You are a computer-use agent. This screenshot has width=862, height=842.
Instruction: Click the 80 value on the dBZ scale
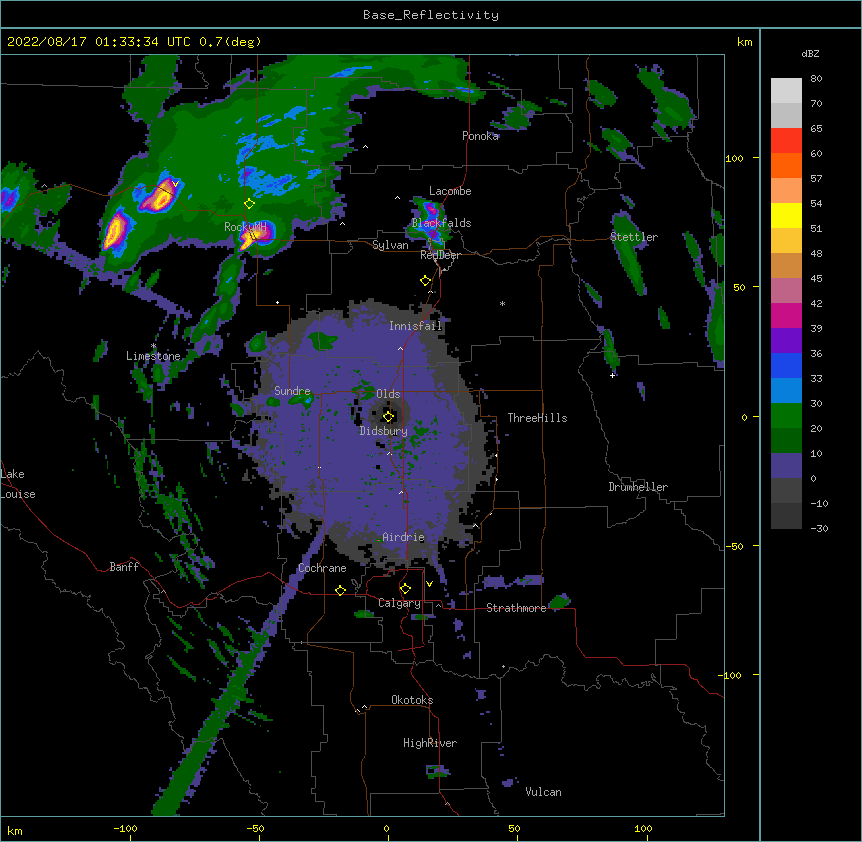click(x=816, y=79)
